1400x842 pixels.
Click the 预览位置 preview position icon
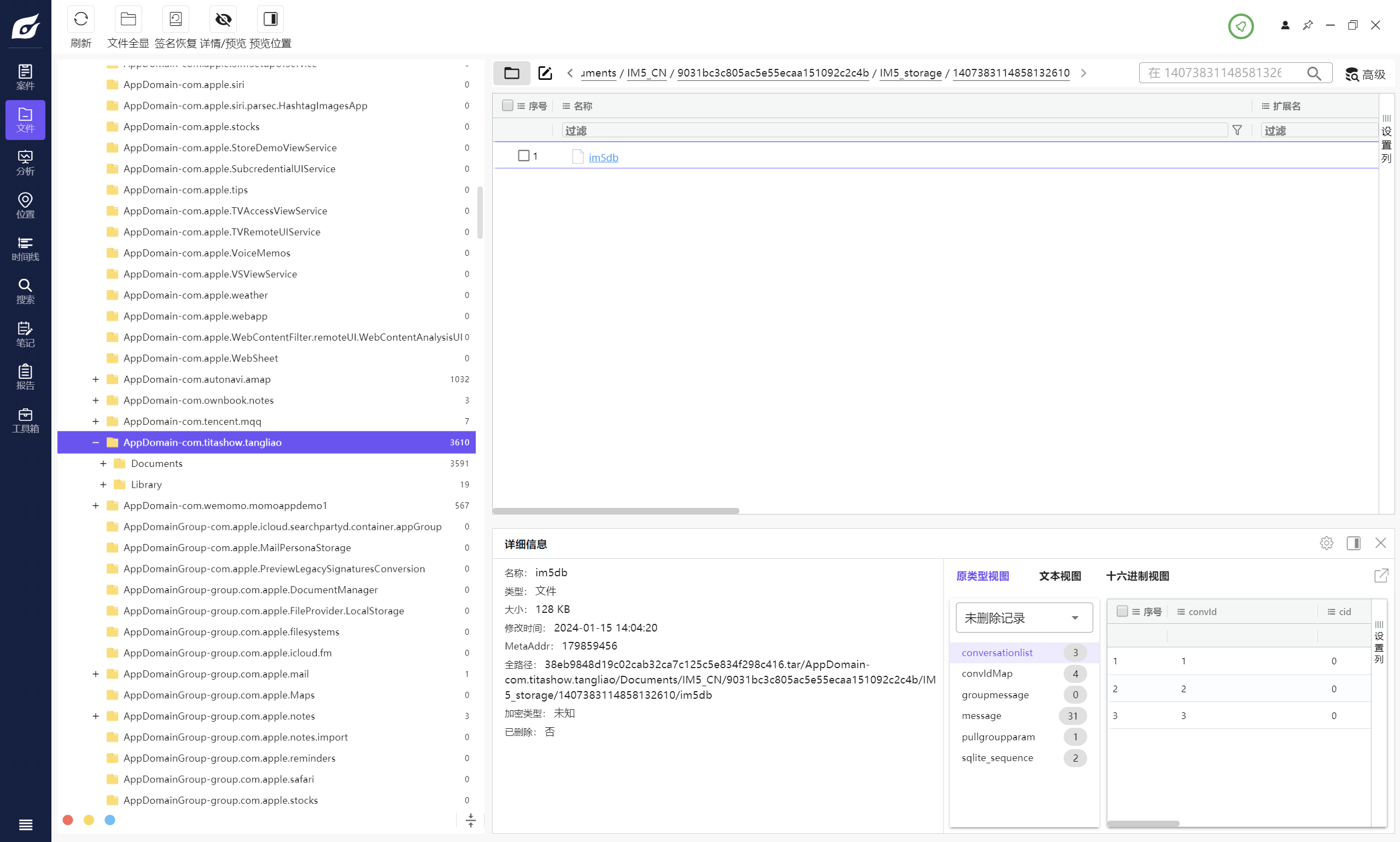click(271, 19)
